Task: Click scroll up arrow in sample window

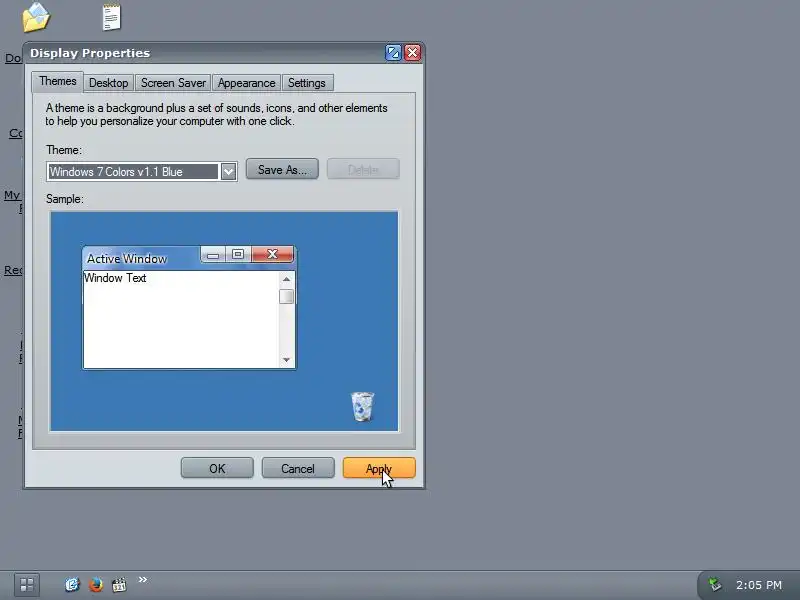Action: click(x=286, y=279)
